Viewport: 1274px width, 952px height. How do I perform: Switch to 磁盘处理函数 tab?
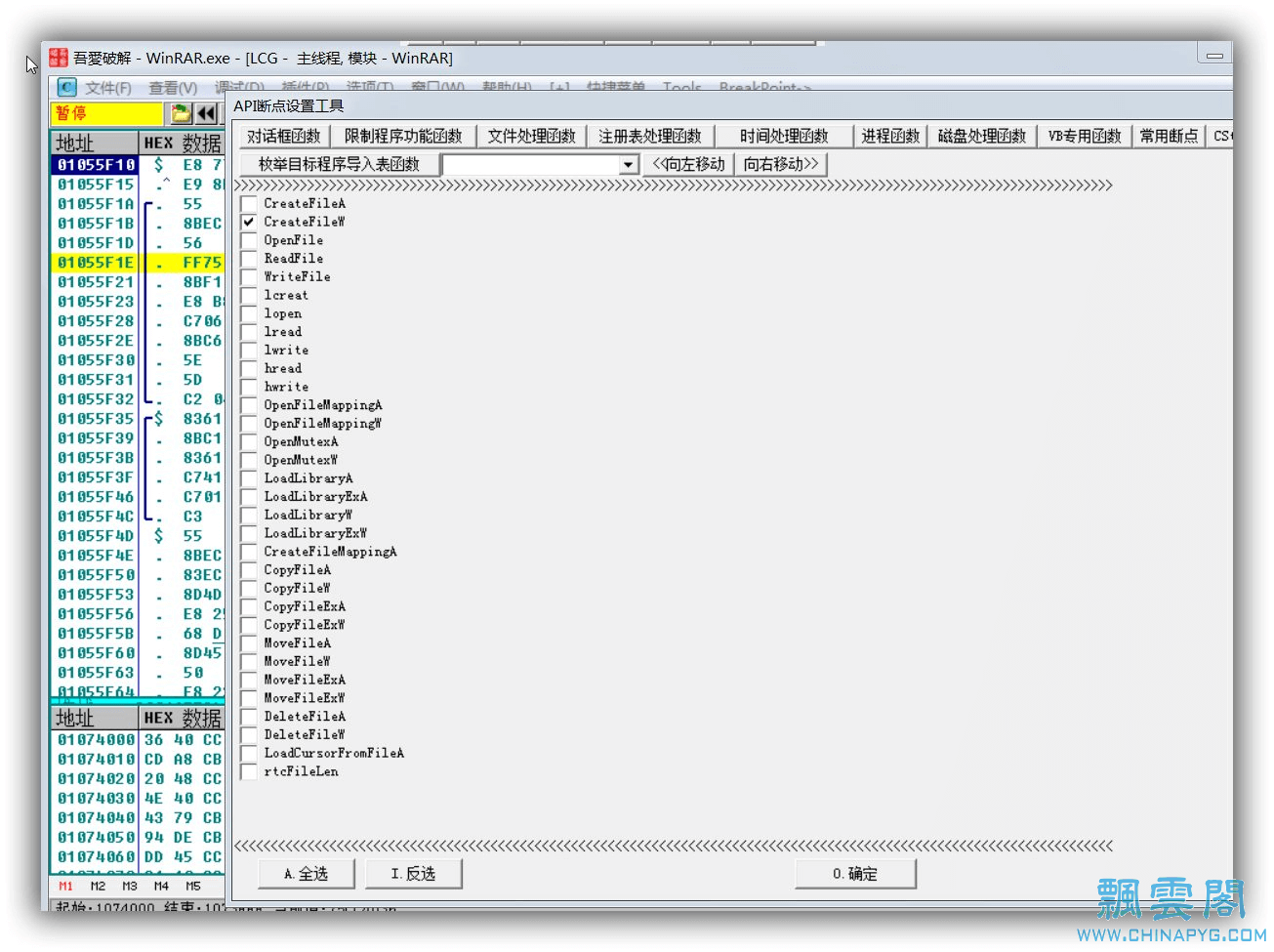pos(982,136)
